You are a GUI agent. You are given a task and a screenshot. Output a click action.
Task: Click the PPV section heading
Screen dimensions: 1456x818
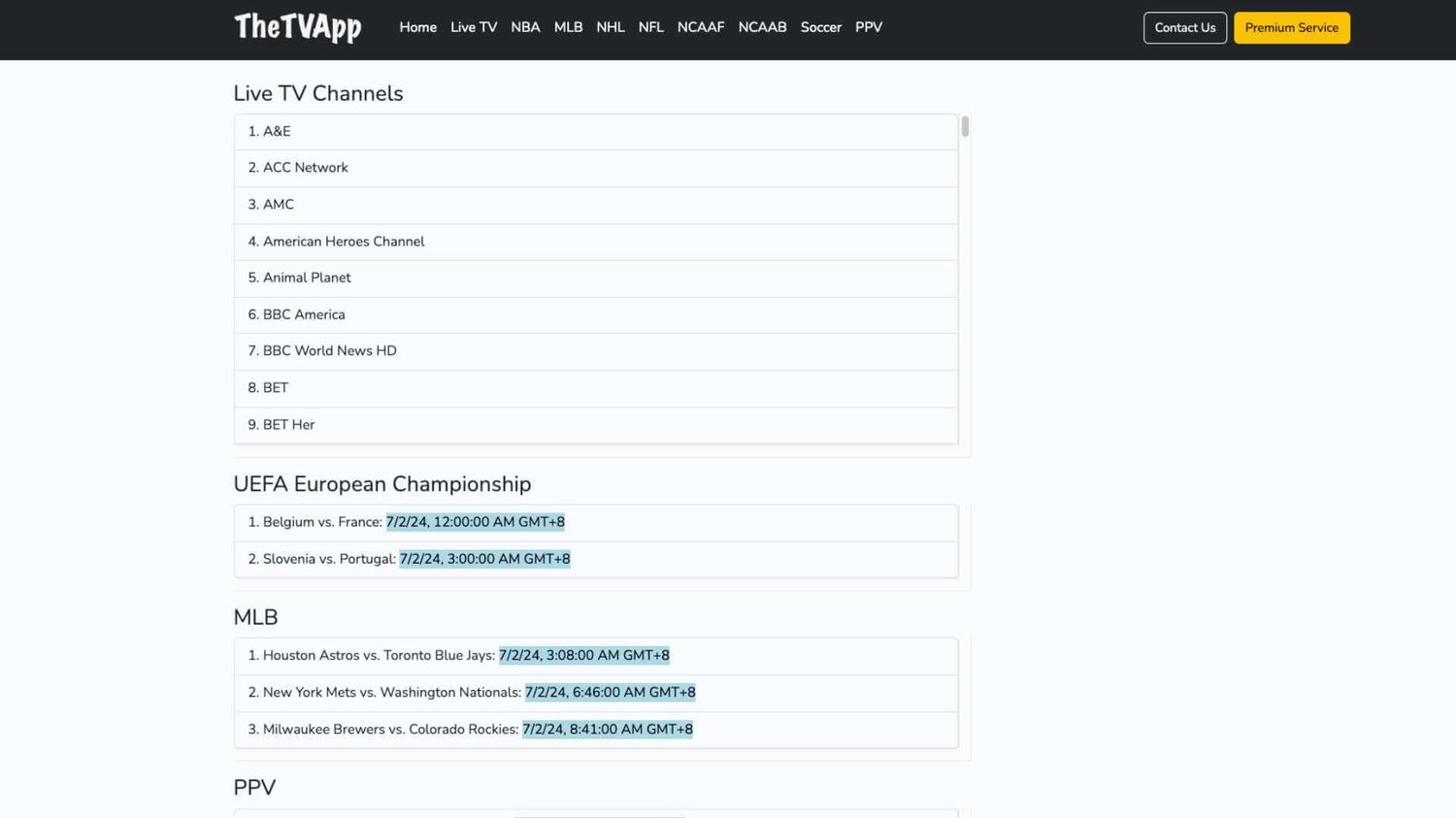(254, 787)
